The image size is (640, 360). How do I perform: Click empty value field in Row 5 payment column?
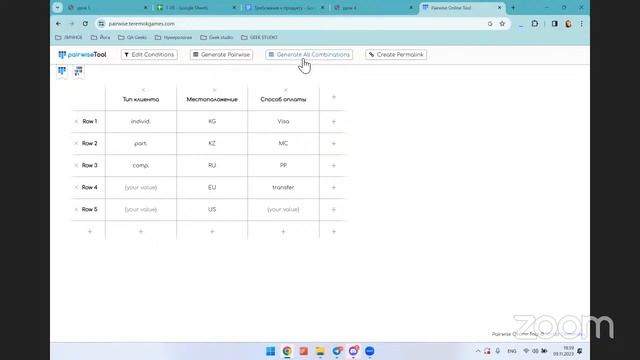pyautogui.click(x=283, y=210)
